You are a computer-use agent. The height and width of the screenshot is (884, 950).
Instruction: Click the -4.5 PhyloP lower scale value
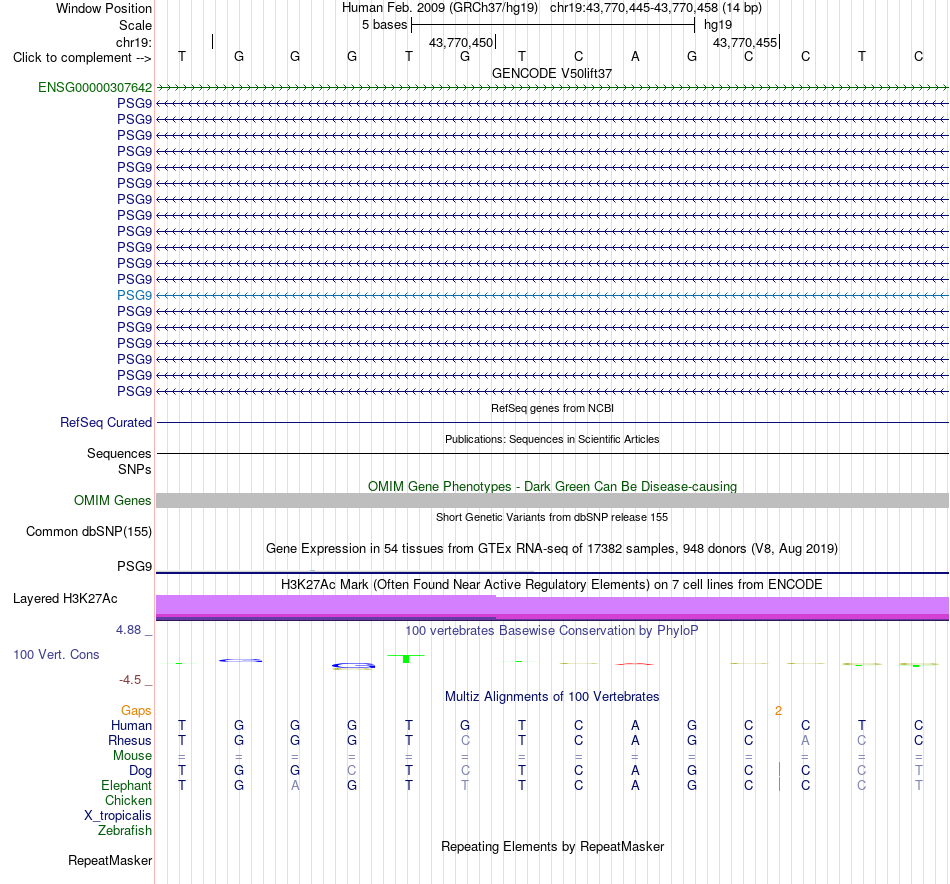(130, 680)
